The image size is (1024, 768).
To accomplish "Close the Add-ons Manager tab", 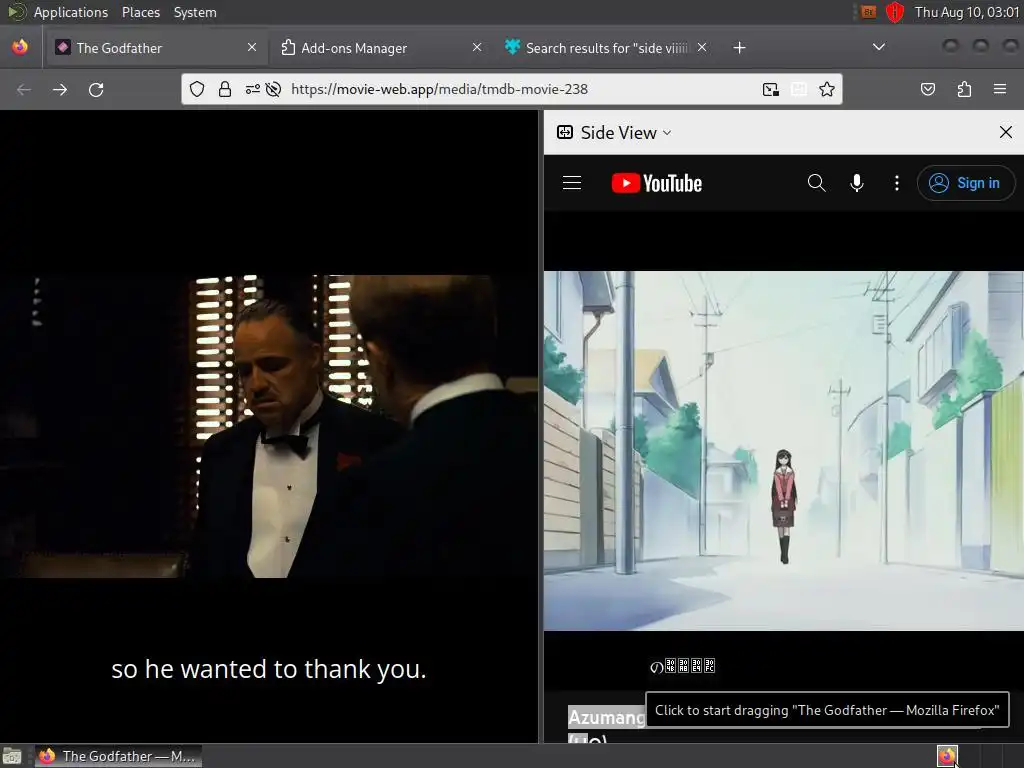I will pos(477,47).
